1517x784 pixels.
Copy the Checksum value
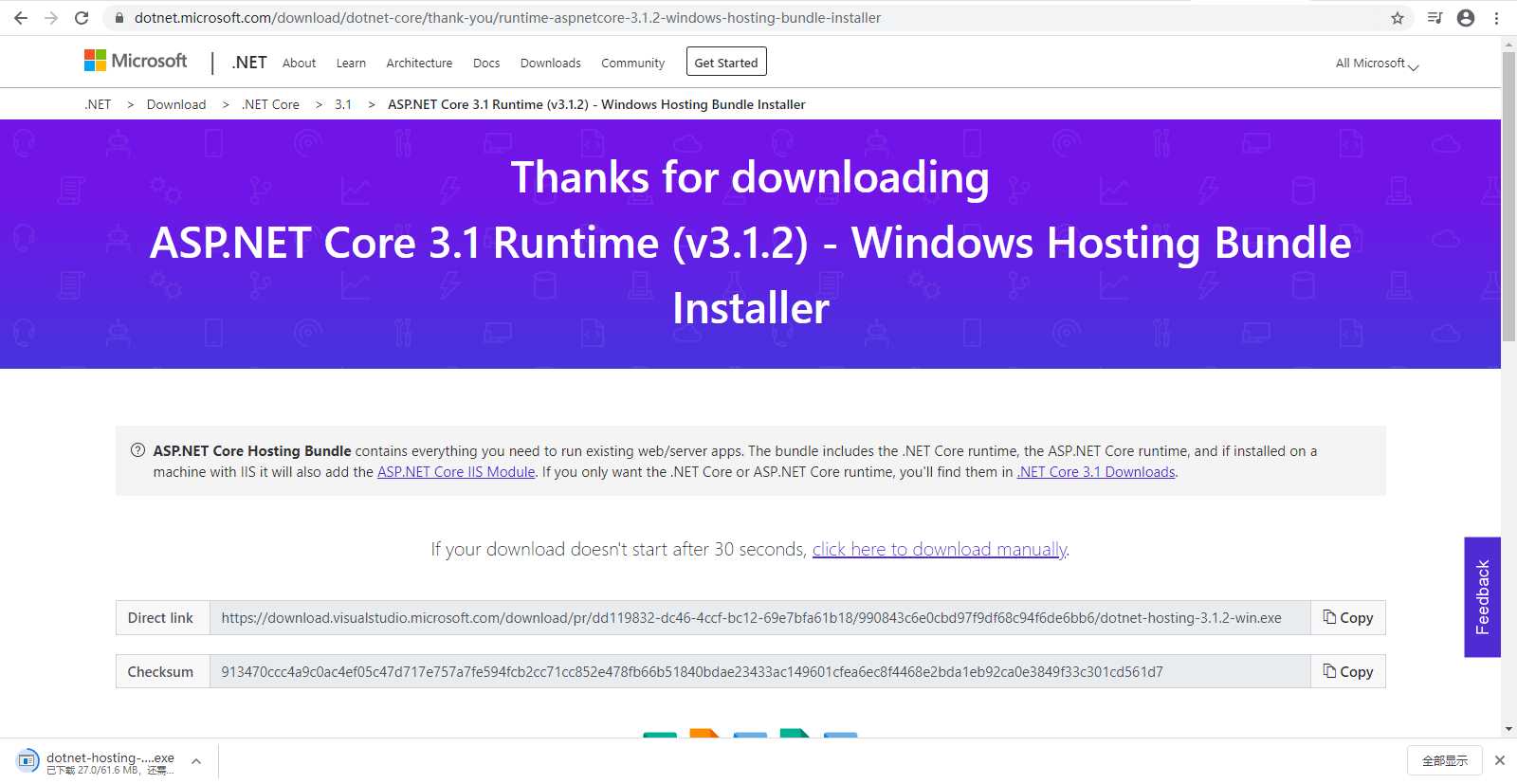click(1348, 672)
